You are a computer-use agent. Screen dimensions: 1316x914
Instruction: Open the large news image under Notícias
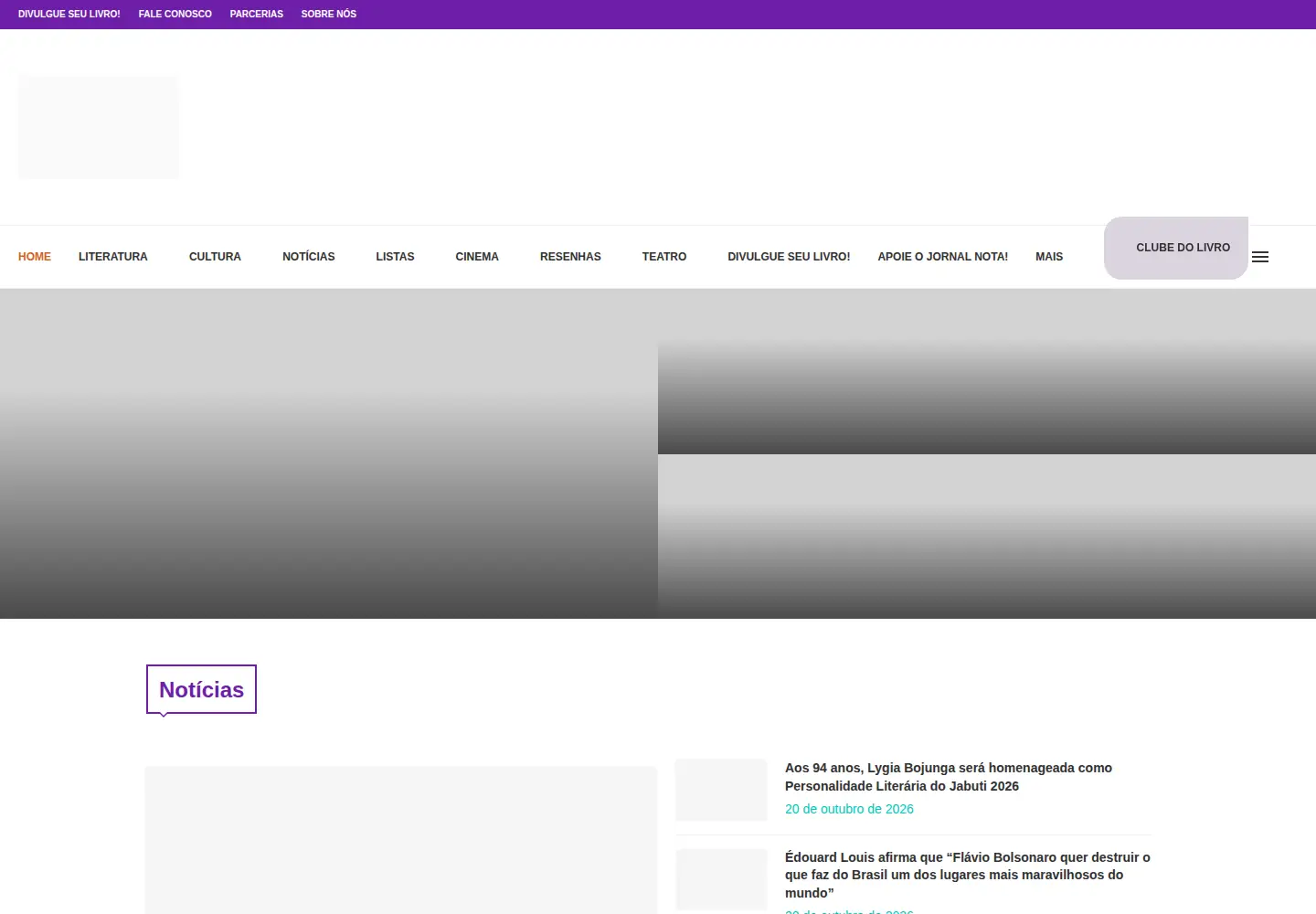[401, 840]
